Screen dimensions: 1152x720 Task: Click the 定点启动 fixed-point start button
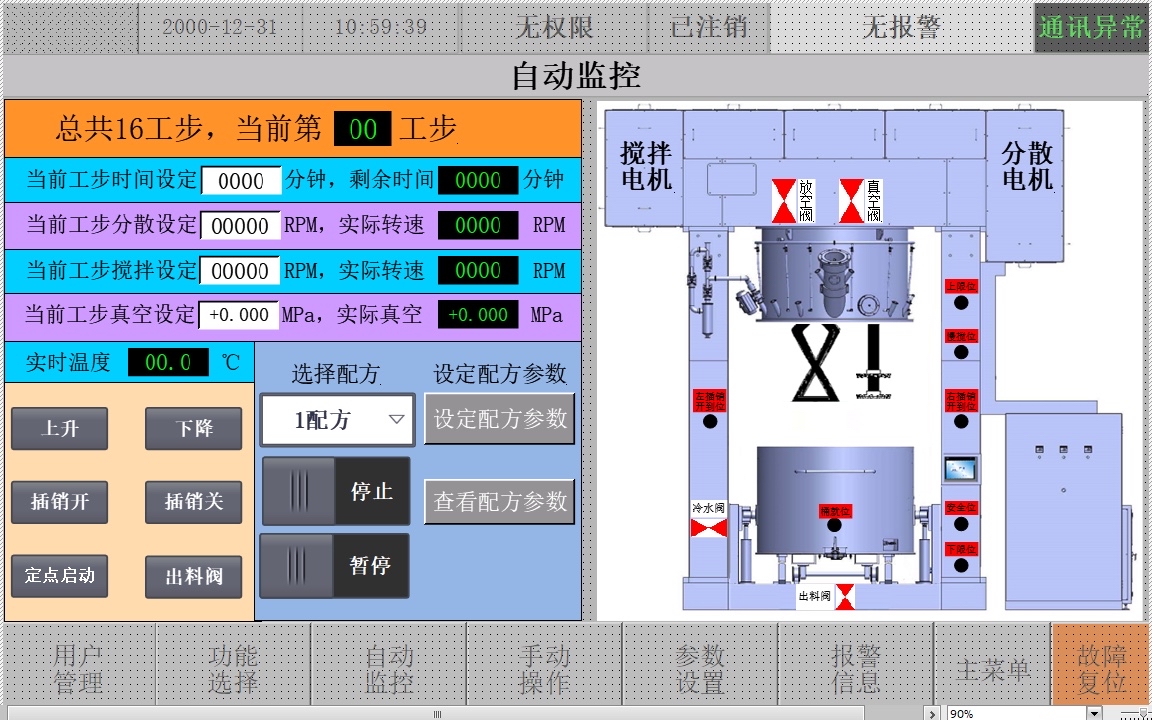point(60,575)
